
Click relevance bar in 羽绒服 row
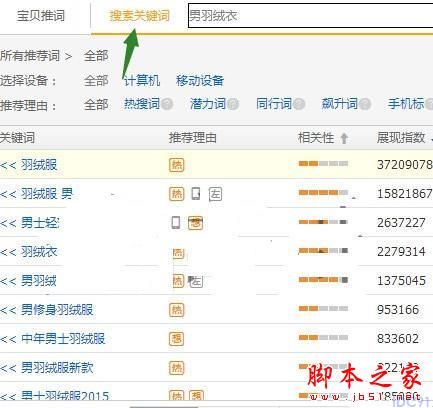click(x=323, y=163)
